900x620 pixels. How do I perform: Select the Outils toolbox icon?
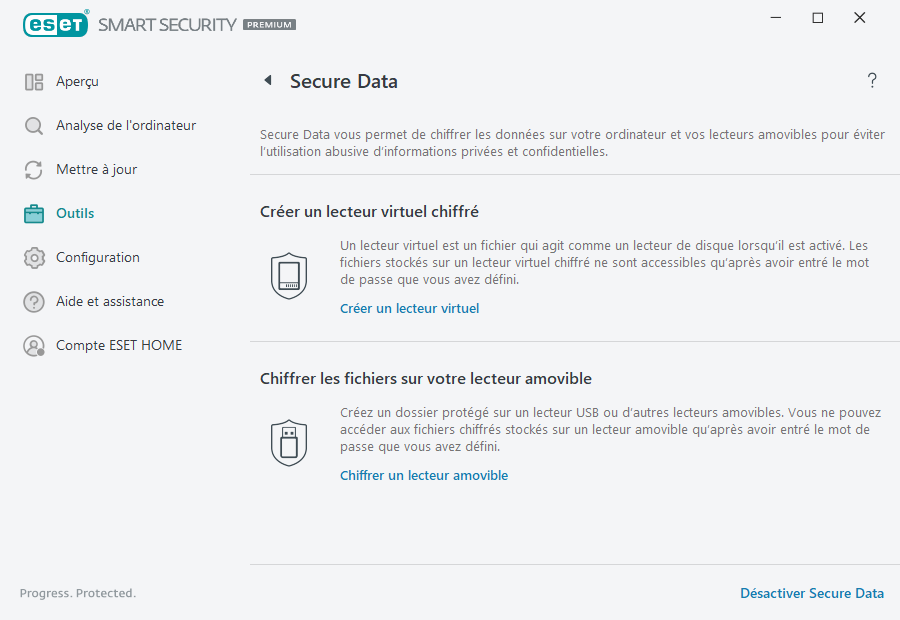(34, 213)
